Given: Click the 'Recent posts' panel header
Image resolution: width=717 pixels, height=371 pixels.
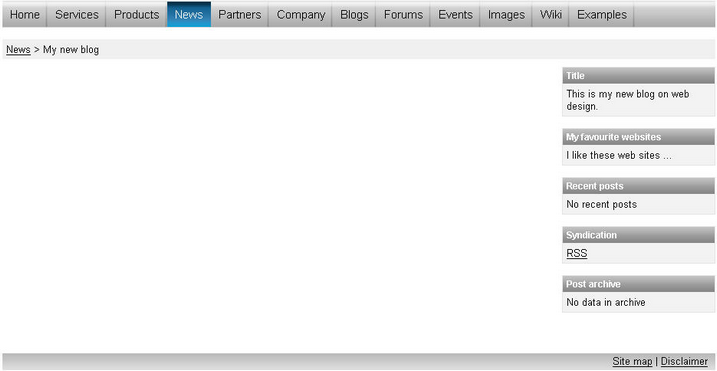Looking at the screenshot, I should 638,186.
